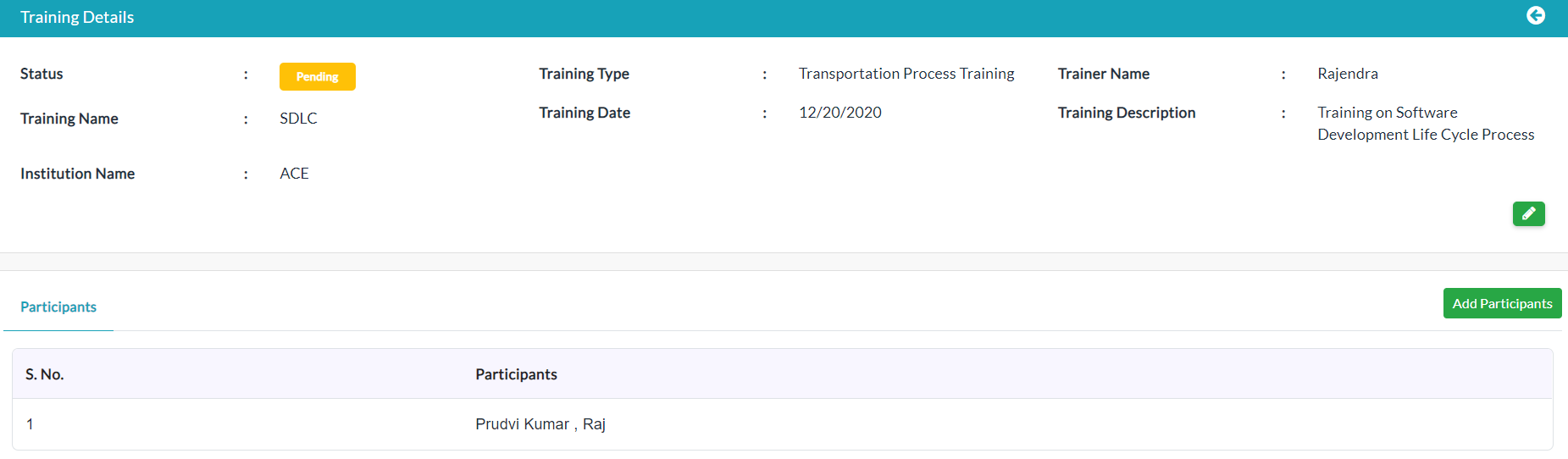Click the Training Name label

69,119
